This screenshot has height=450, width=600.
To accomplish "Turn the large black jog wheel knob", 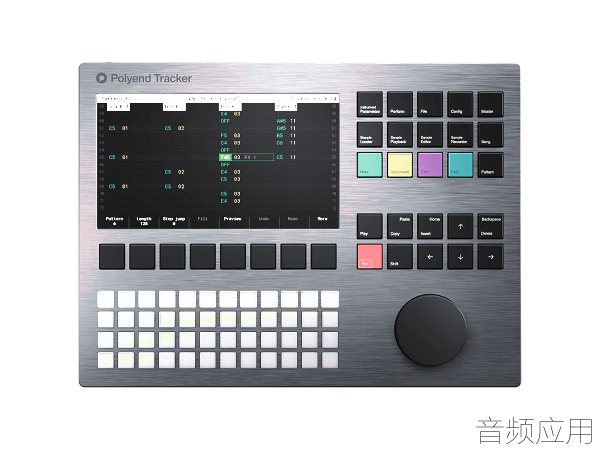I will pyautogui.click(x=430, y=330).
